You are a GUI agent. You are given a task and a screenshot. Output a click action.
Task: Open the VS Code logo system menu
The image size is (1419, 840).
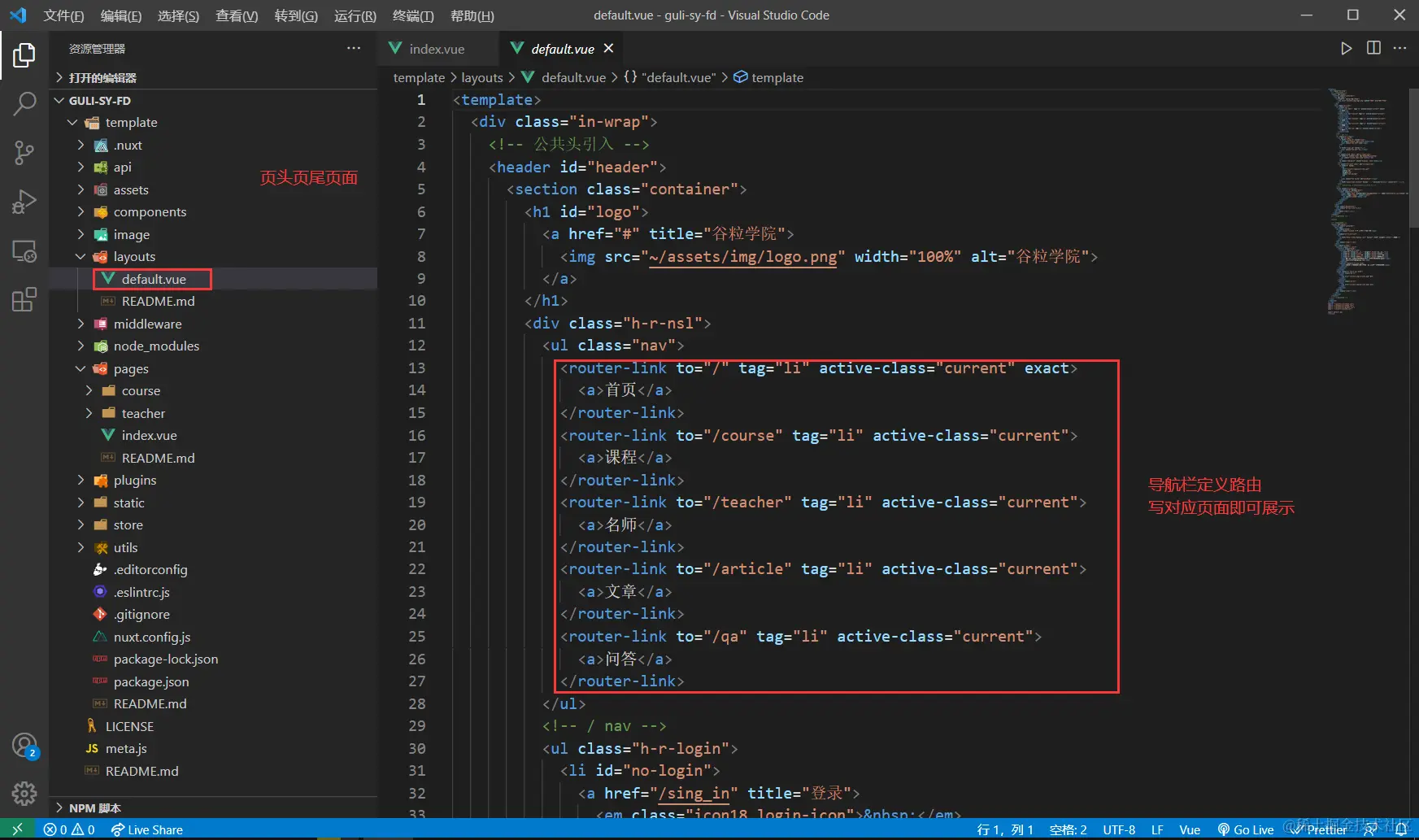click(18, 15)
